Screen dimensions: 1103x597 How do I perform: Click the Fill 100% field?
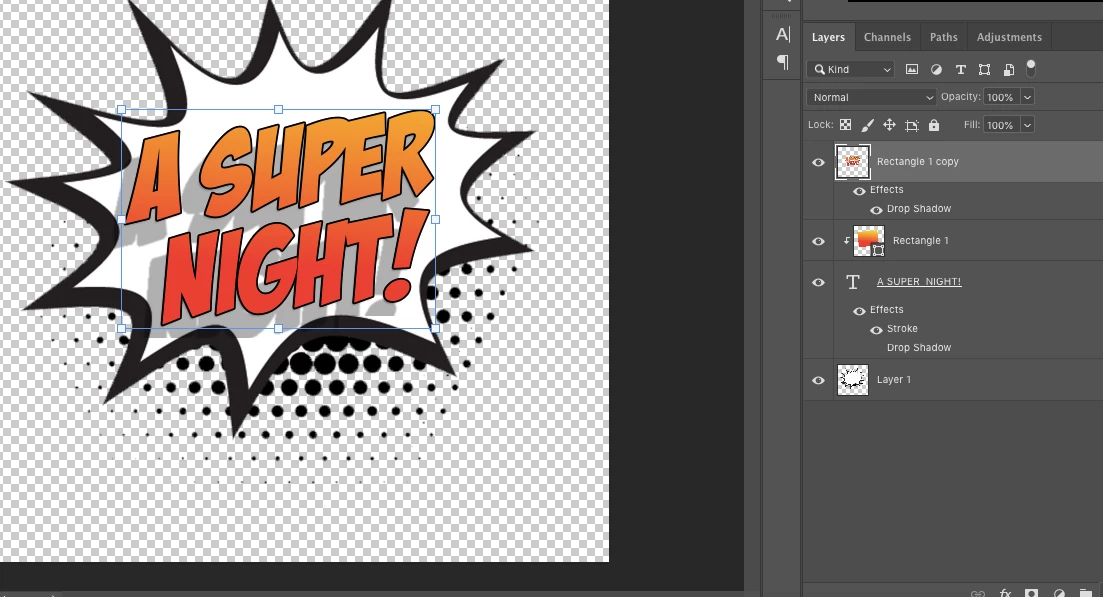1001,125
